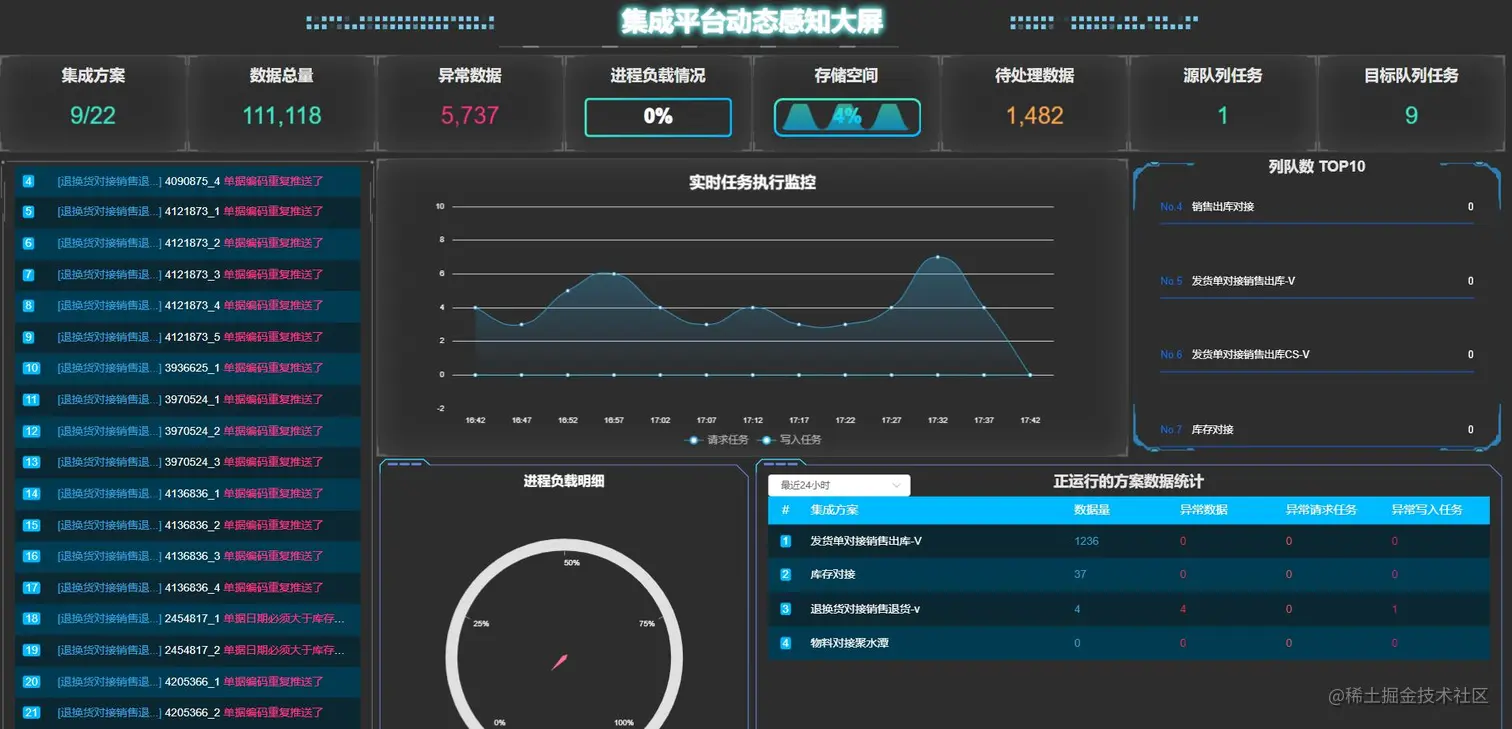Select the 退换货对接销售退货-v table row

pos(1129,609)
